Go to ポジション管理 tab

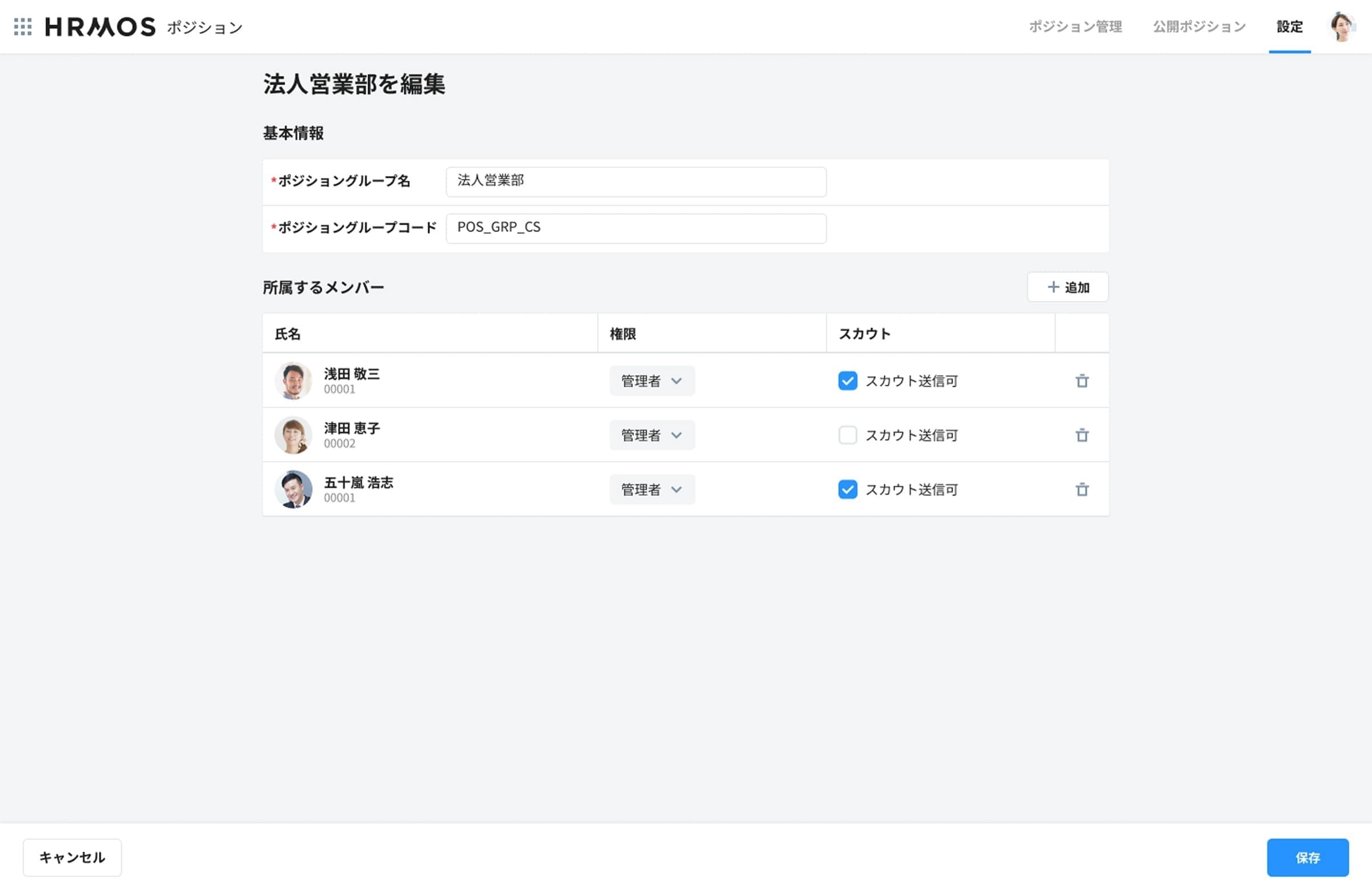[1075, 26]
